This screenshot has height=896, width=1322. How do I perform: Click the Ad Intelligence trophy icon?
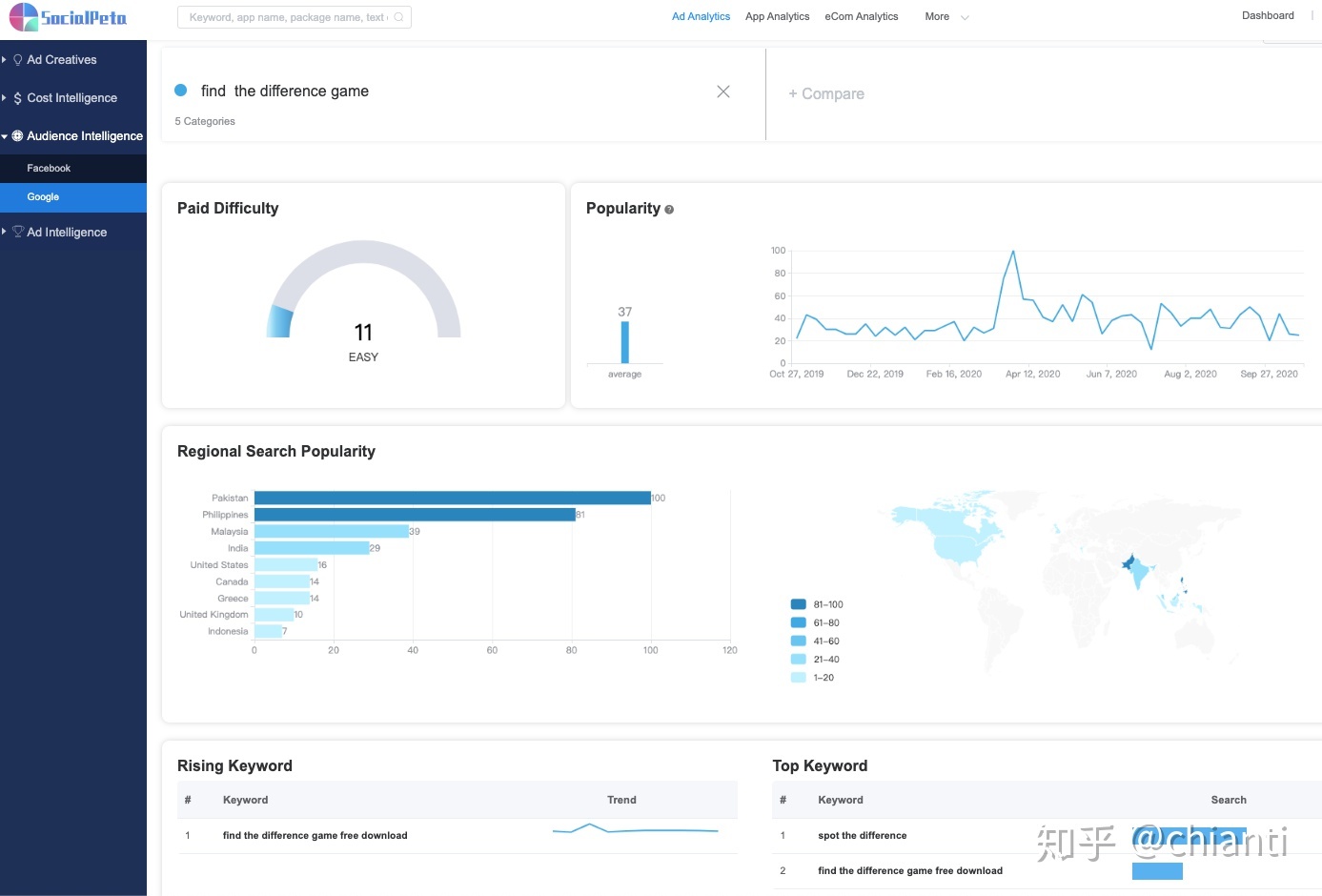pyautogui.click(x=17, y=232)
